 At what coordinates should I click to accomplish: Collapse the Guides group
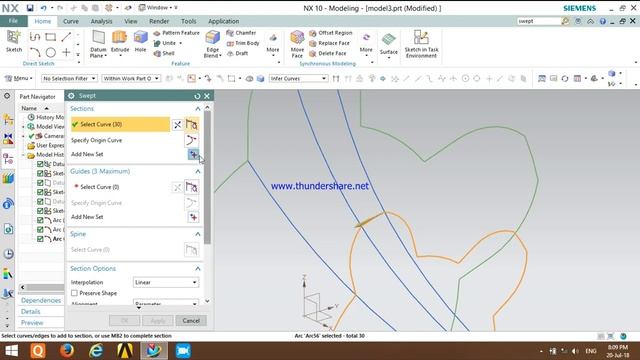[x=198, y=171]
